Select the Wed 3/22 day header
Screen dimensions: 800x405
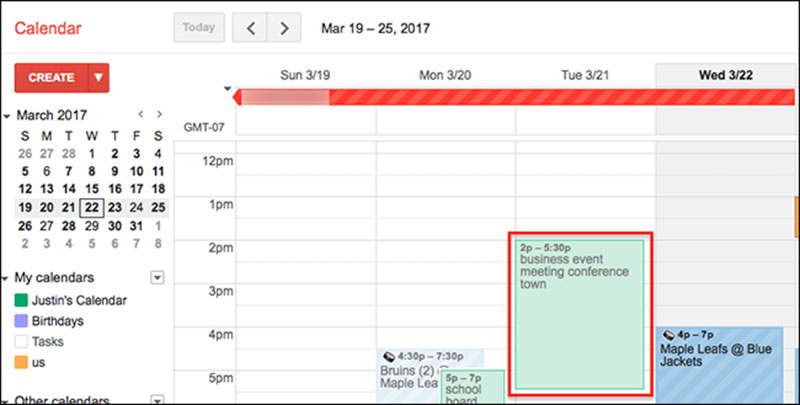tap(725, 74)
